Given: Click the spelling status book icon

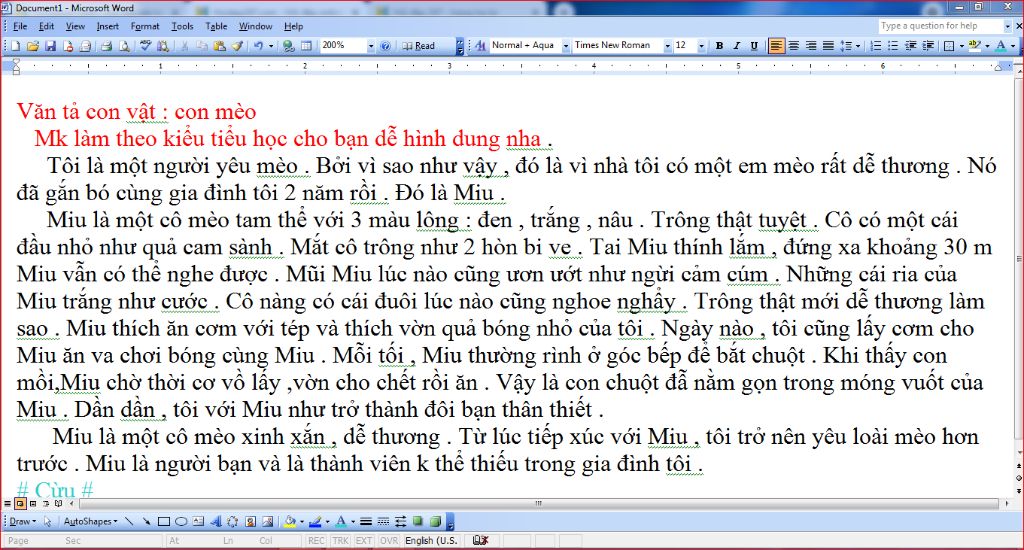Looking at the screenshot, I should tap(481, 540).
